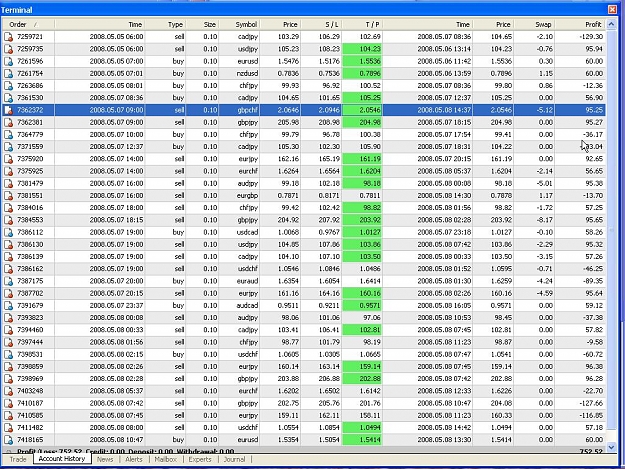The width and height of the screenshot is (625, 469).
Task: Click the order icon beside 7263686
Action: (9, 86)
